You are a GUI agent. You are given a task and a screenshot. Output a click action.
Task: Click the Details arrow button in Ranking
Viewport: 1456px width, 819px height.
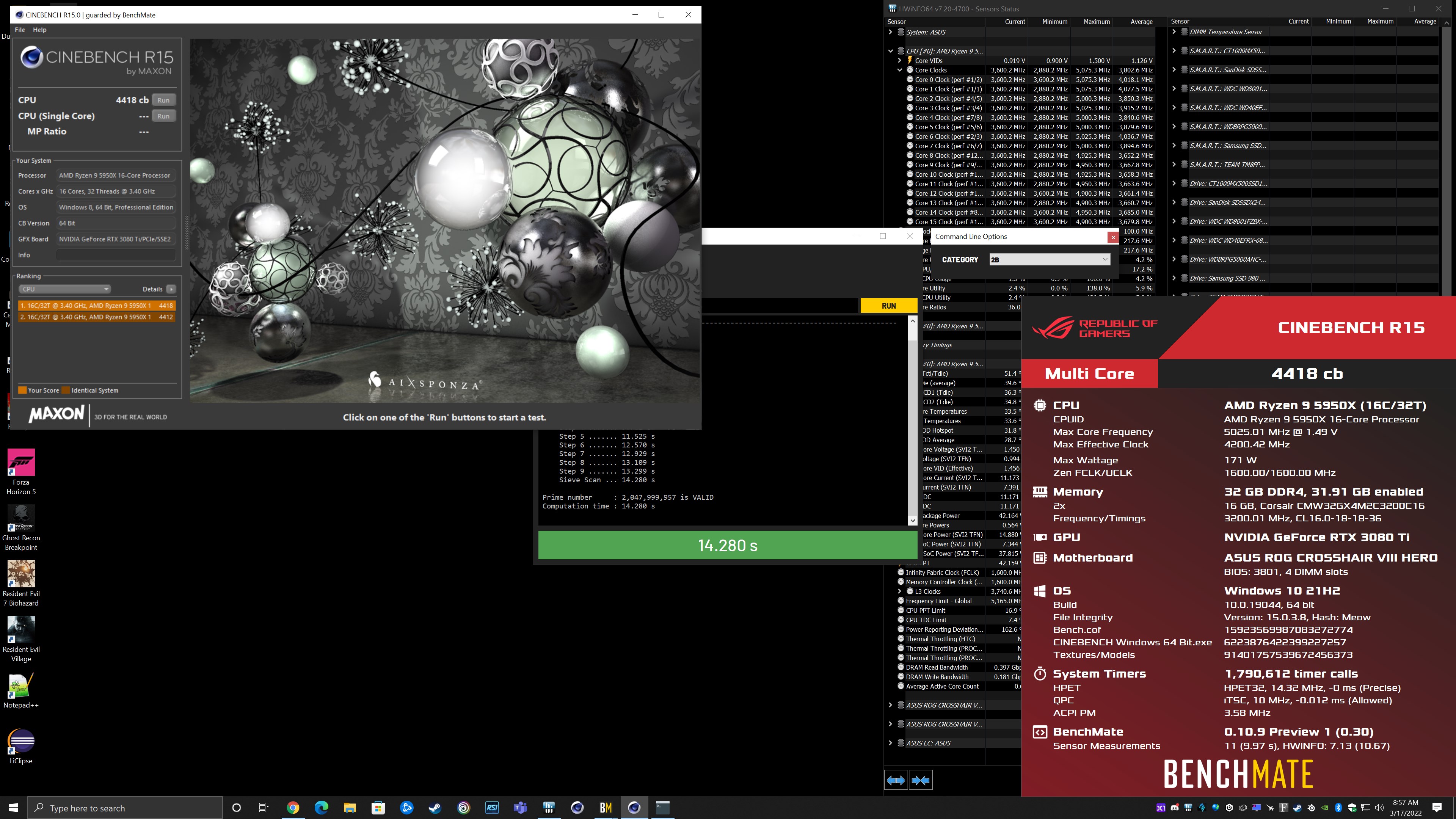171,289
